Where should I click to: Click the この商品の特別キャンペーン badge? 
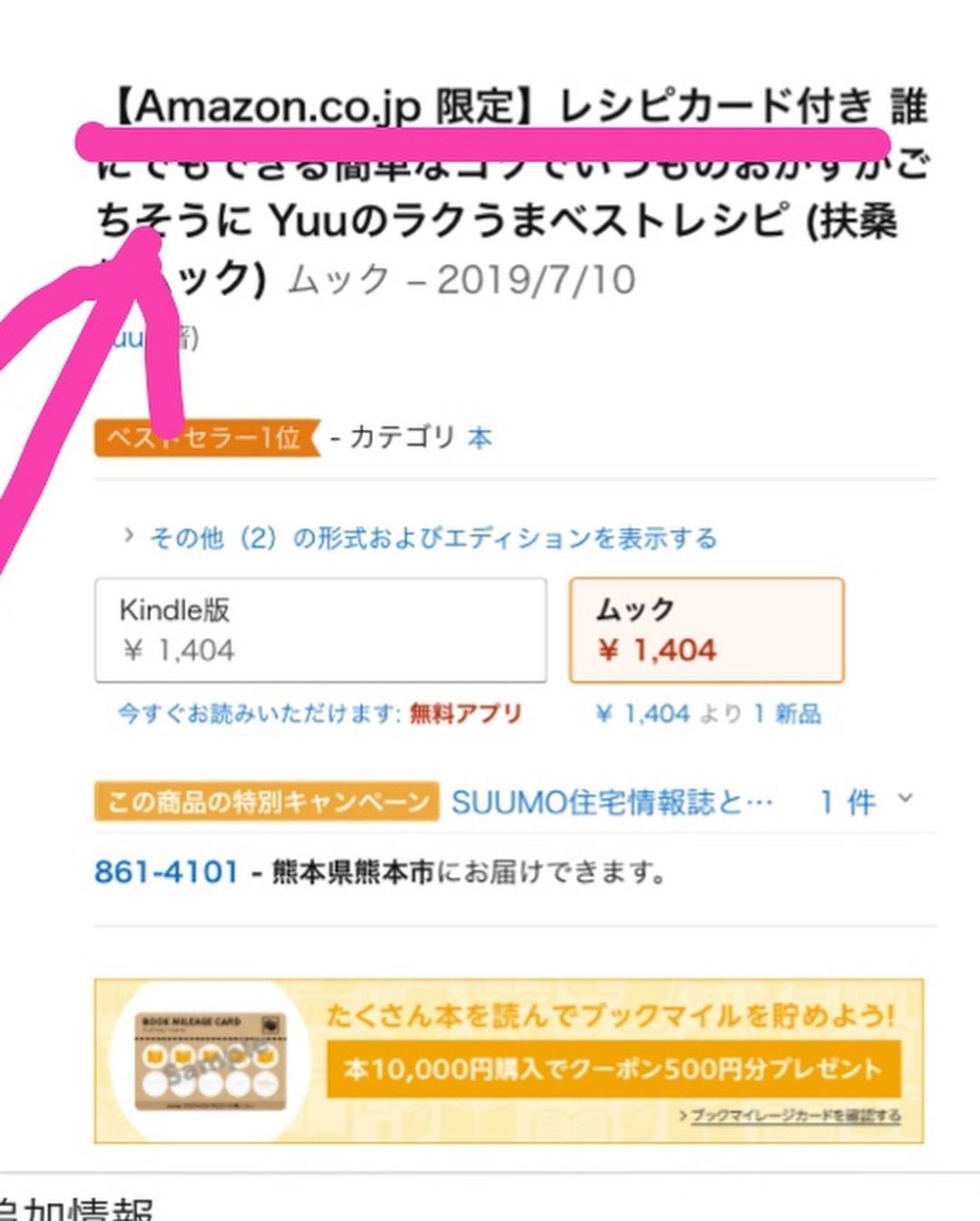point(267,802)
